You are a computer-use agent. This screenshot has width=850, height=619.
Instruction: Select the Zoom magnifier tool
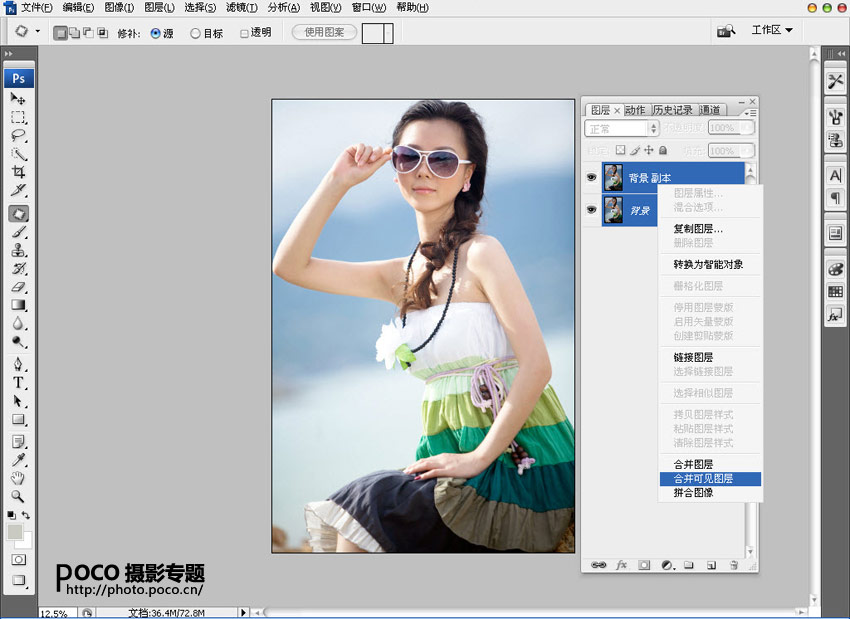click(x=18, y=496)
